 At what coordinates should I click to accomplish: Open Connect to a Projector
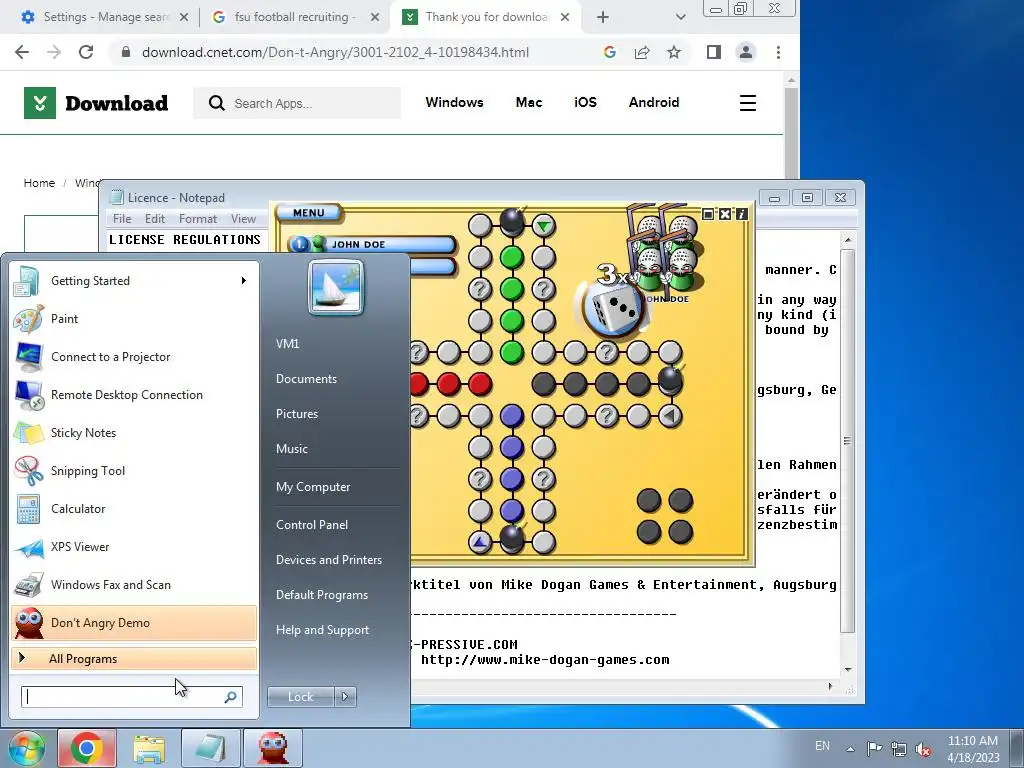coord(133,357)
